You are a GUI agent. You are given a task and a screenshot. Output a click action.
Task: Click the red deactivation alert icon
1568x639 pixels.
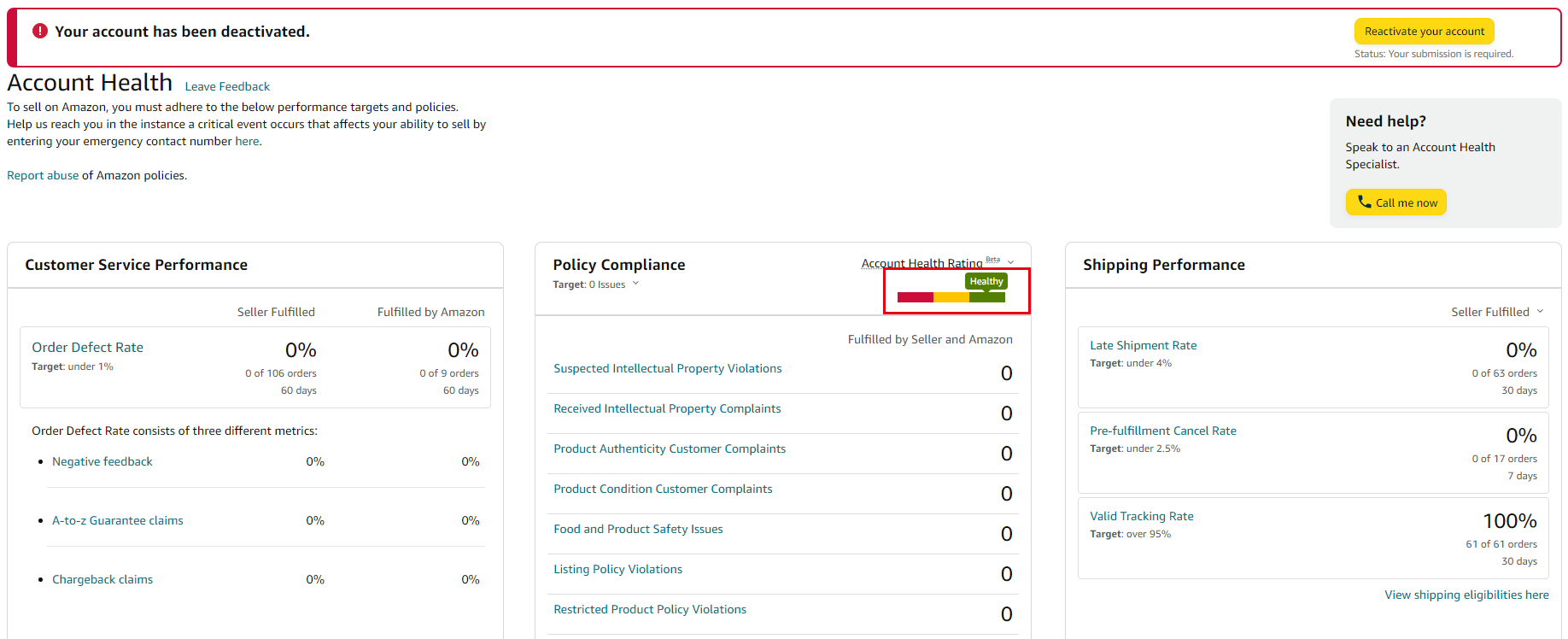(40, 31)
